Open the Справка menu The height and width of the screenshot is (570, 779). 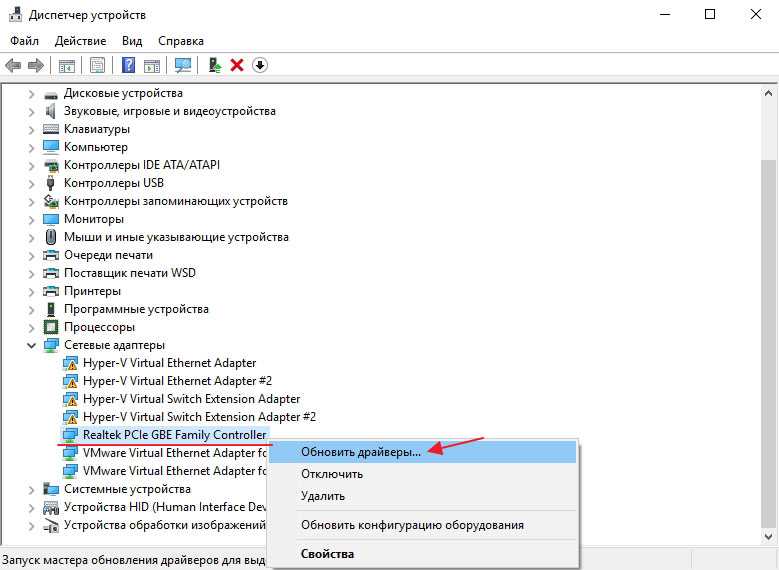tap(181, 41)
